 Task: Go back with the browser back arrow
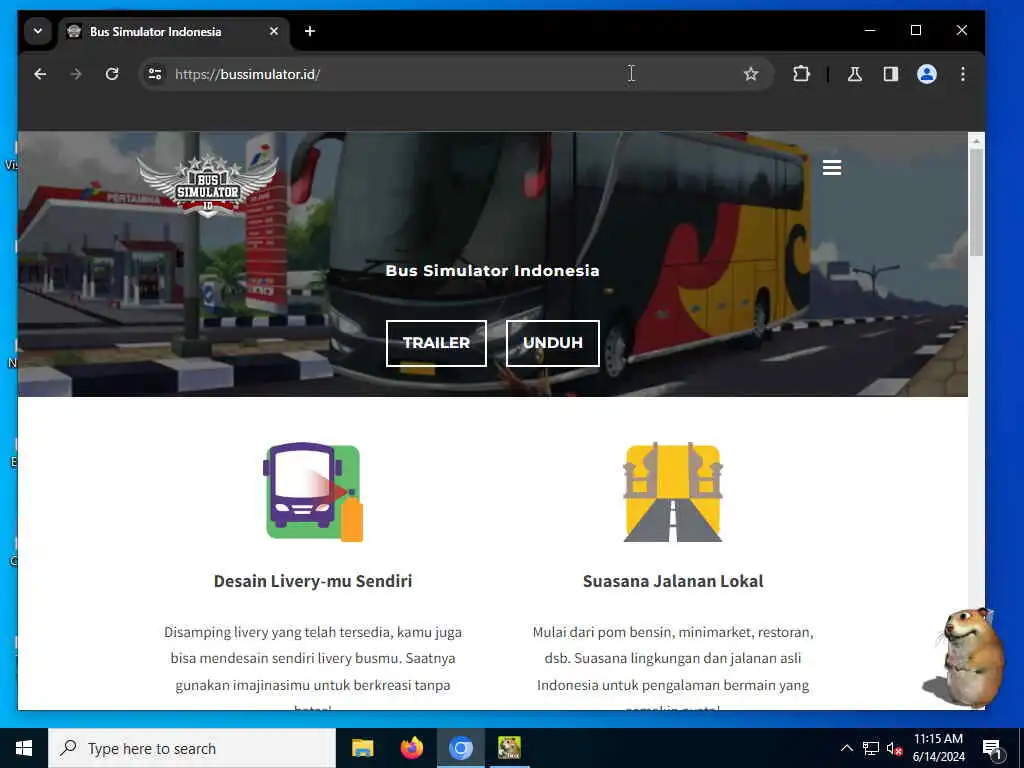tap(40, 74)
